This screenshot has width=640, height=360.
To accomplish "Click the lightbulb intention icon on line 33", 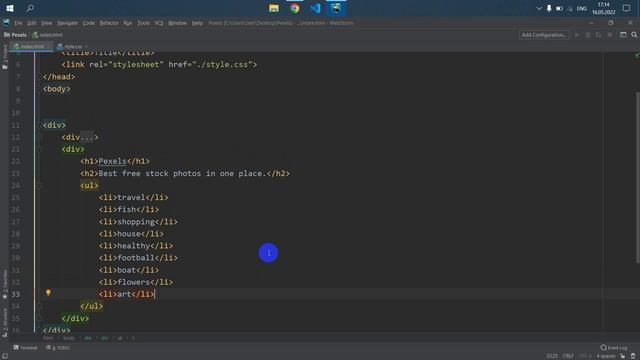I will pos(48,293).
